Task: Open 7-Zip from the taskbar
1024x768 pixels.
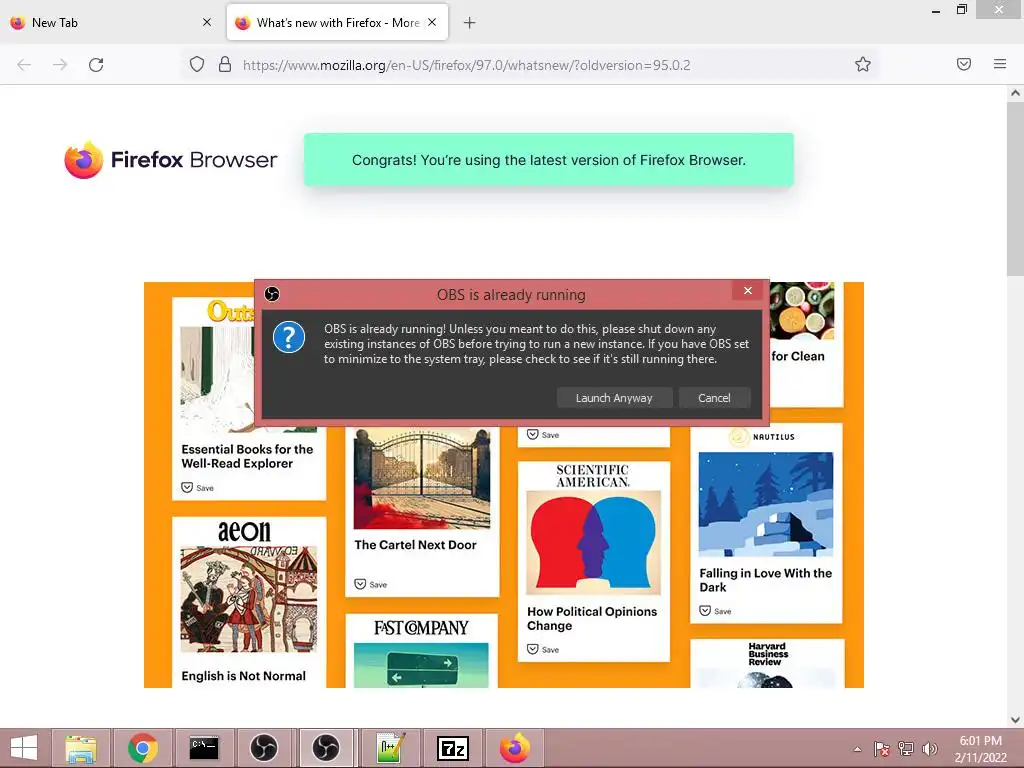Action: pyautogui.click(x=453, y=748)
